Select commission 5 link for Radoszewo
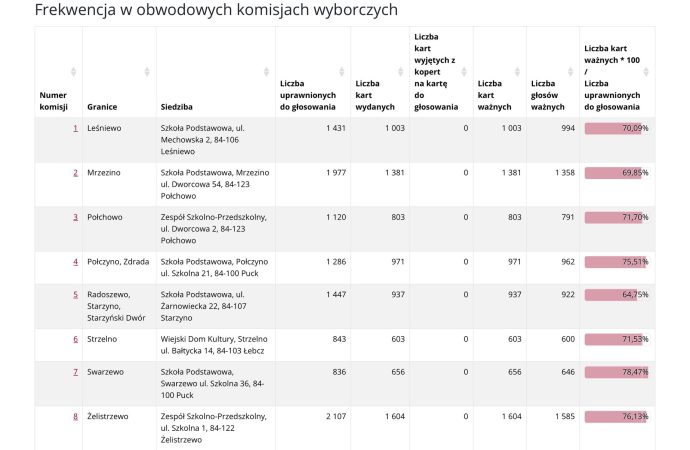The width and height of the screenshot is (690, 450). click(75, 294)
